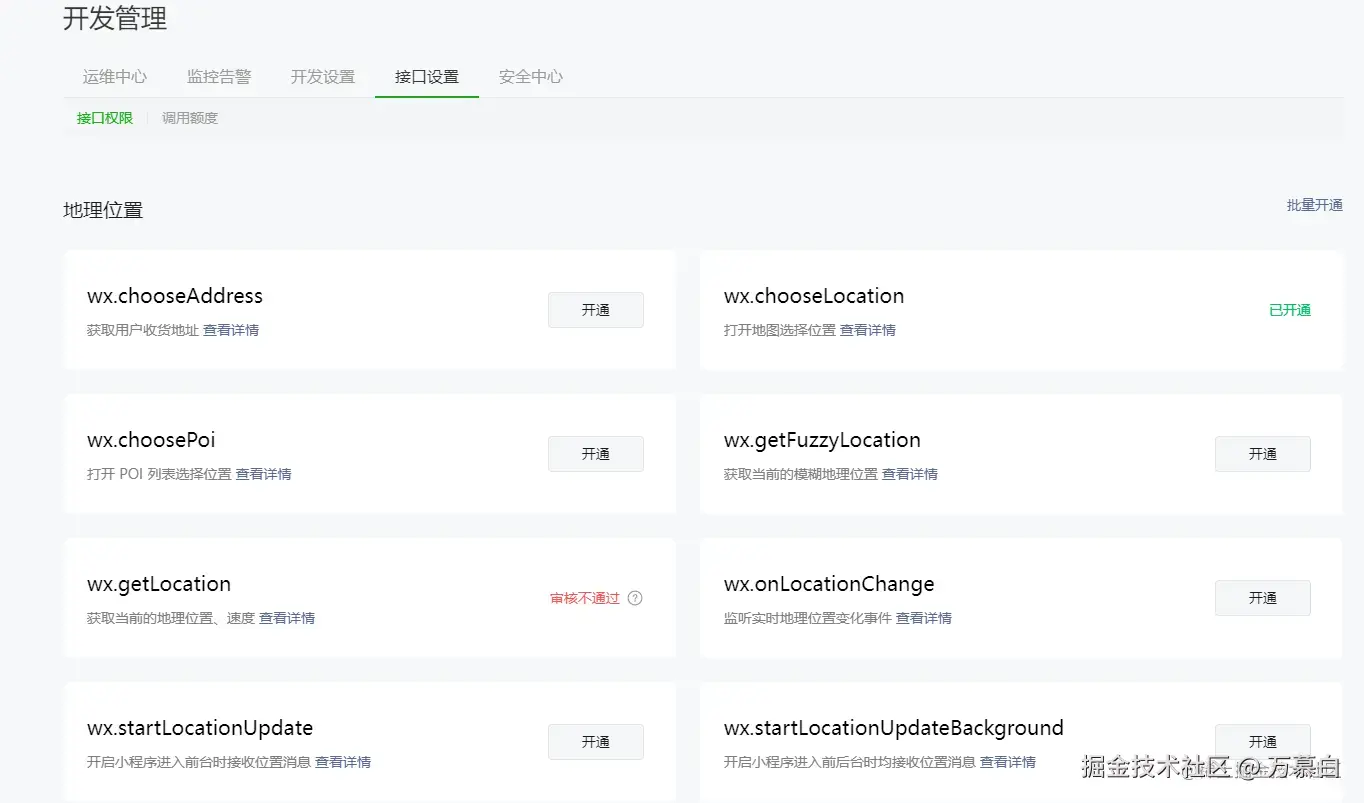Click the 打开地图选择位置 description
This screenshot has width=1364, height=803.
pos(780,330)
